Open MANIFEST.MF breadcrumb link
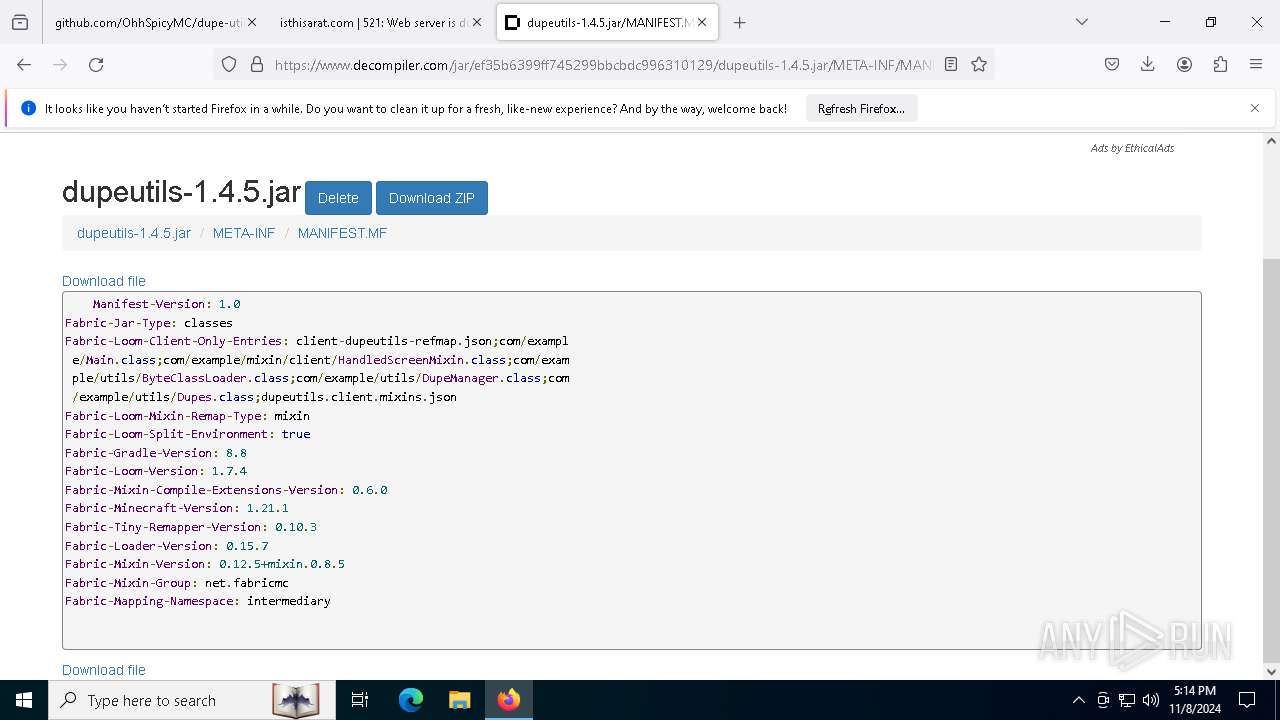The width and height of the screenshot is (1280, 720). [342, 233]
